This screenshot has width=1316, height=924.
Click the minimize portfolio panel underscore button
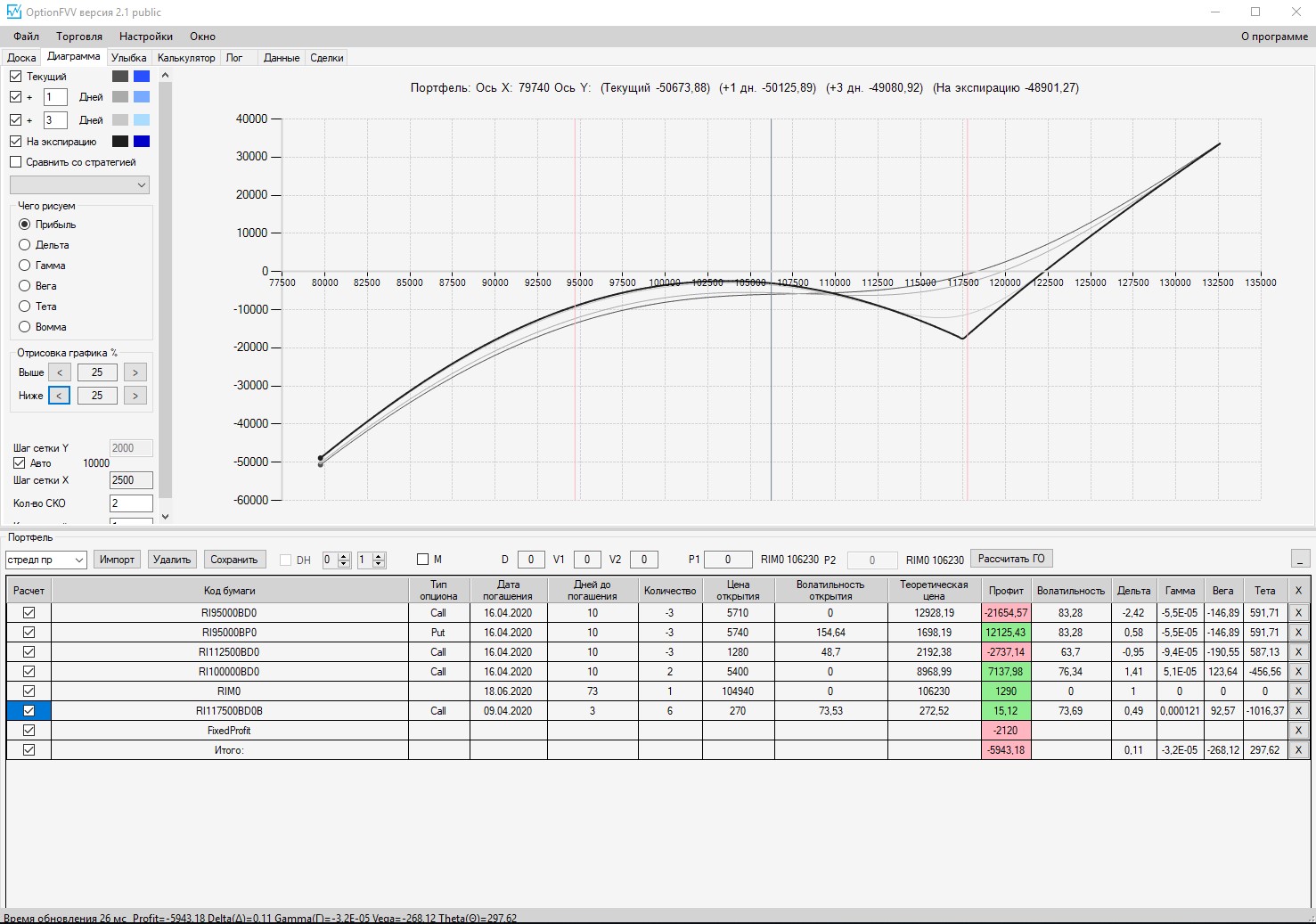tap(1300, 560)
